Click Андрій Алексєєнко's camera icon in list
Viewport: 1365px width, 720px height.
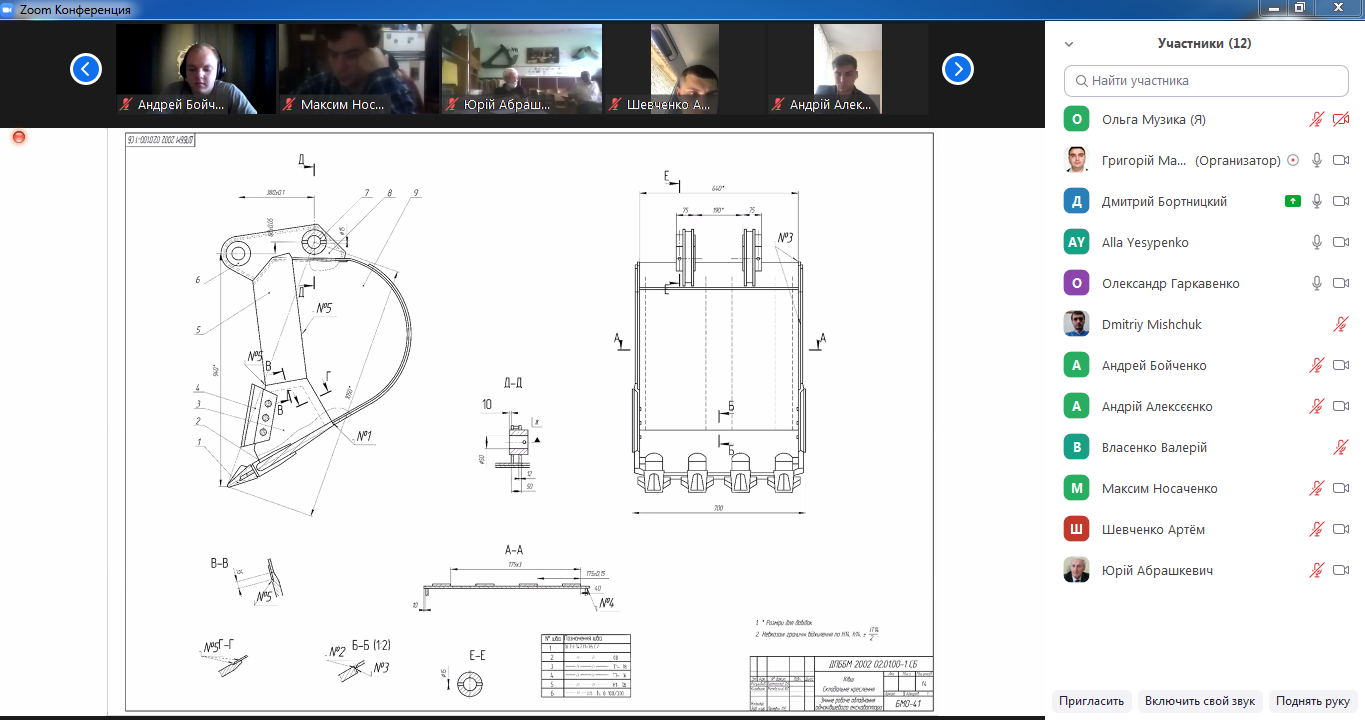click(1341, 406)
